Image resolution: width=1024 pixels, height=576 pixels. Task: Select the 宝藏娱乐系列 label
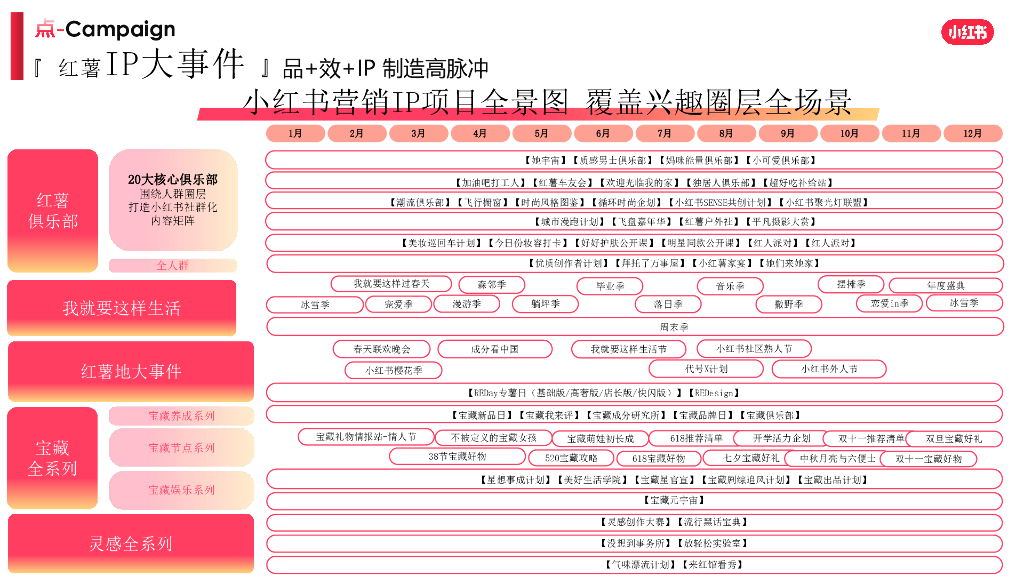click(182, 490)
